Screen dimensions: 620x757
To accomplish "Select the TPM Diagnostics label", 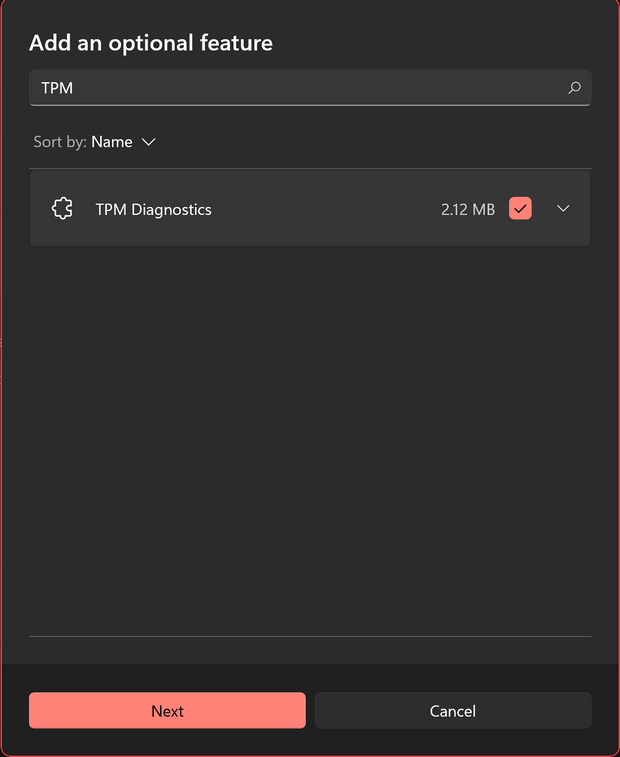I will tap(154, 210).
